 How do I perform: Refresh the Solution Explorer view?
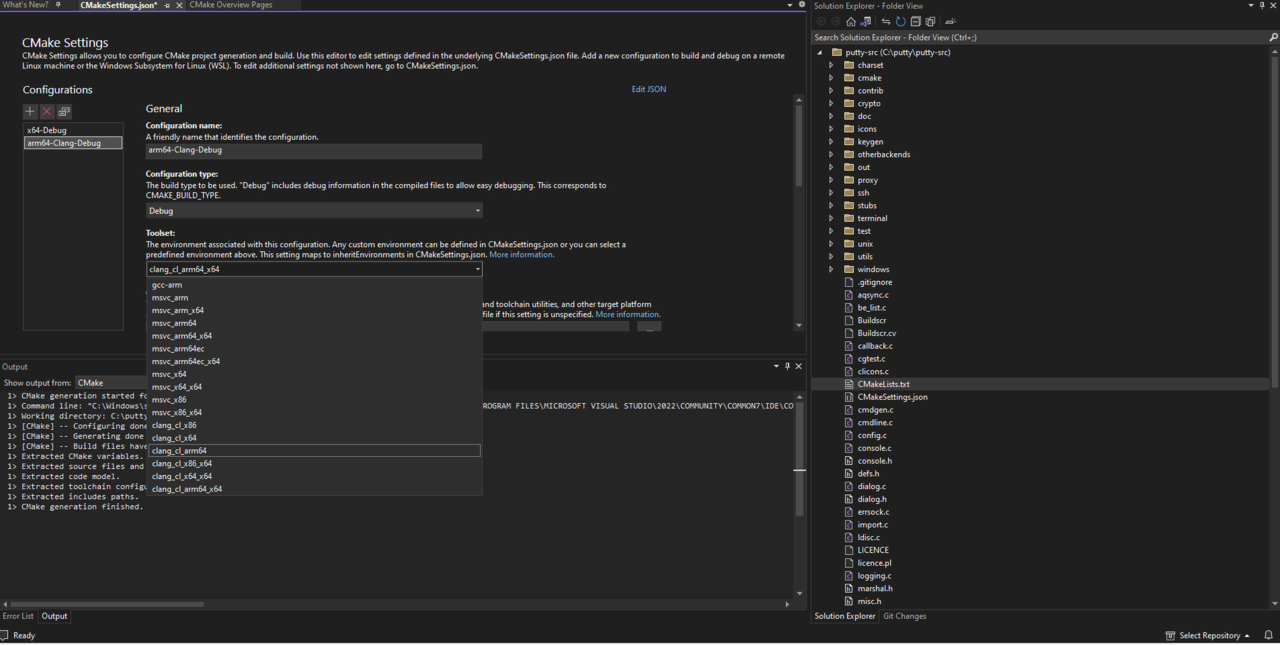click(x=901, y=21)
